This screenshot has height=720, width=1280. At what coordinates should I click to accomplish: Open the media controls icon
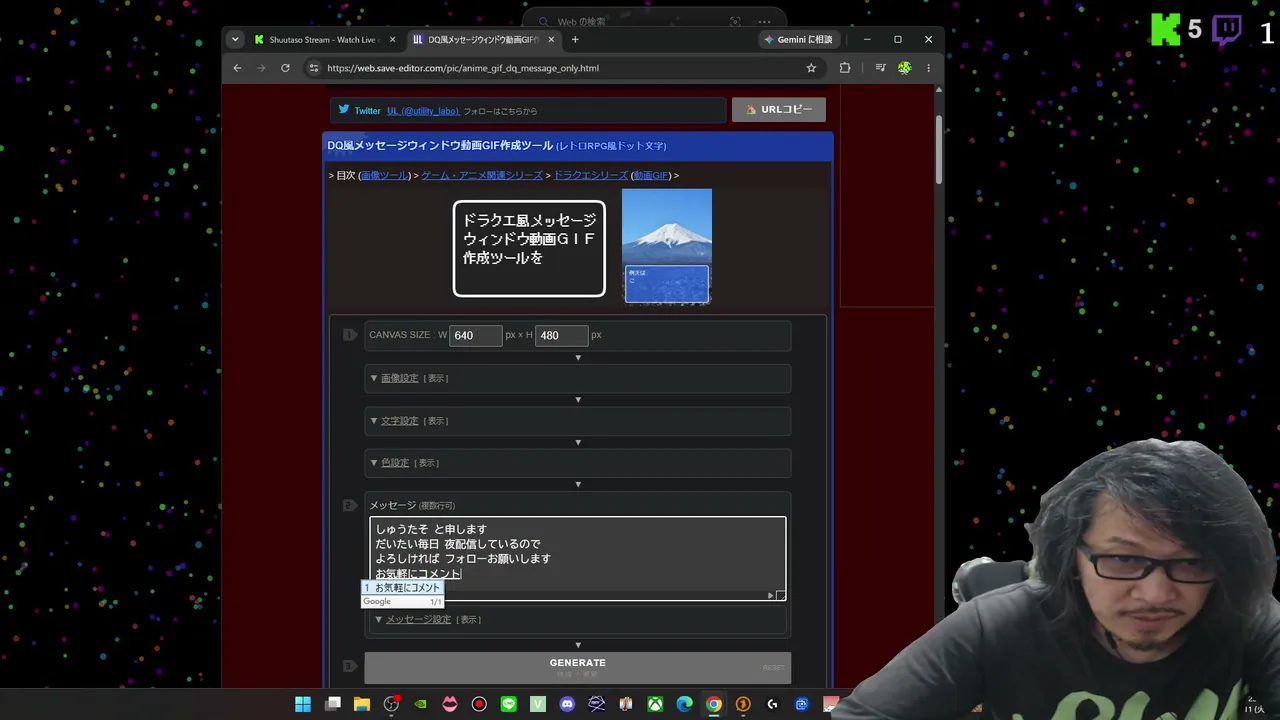click(x=880, y=68)
